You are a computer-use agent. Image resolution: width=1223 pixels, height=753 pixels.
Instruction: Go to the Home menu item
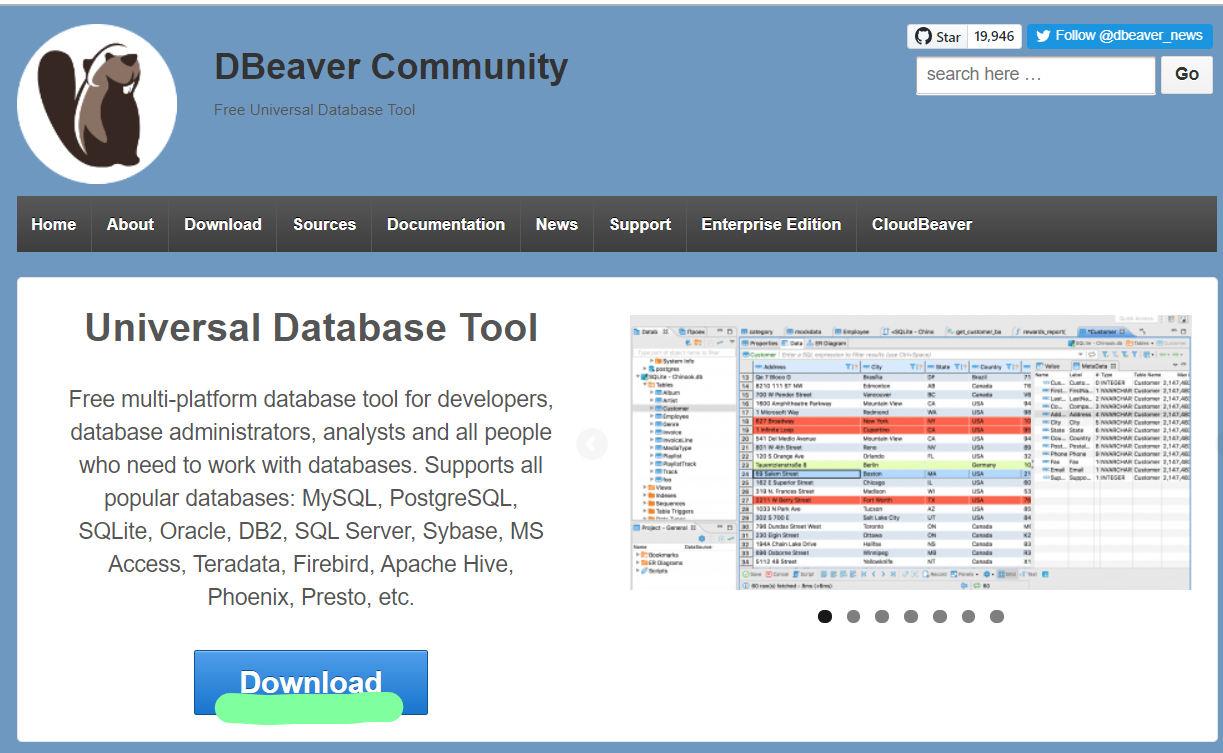click(x=54, y=224)
